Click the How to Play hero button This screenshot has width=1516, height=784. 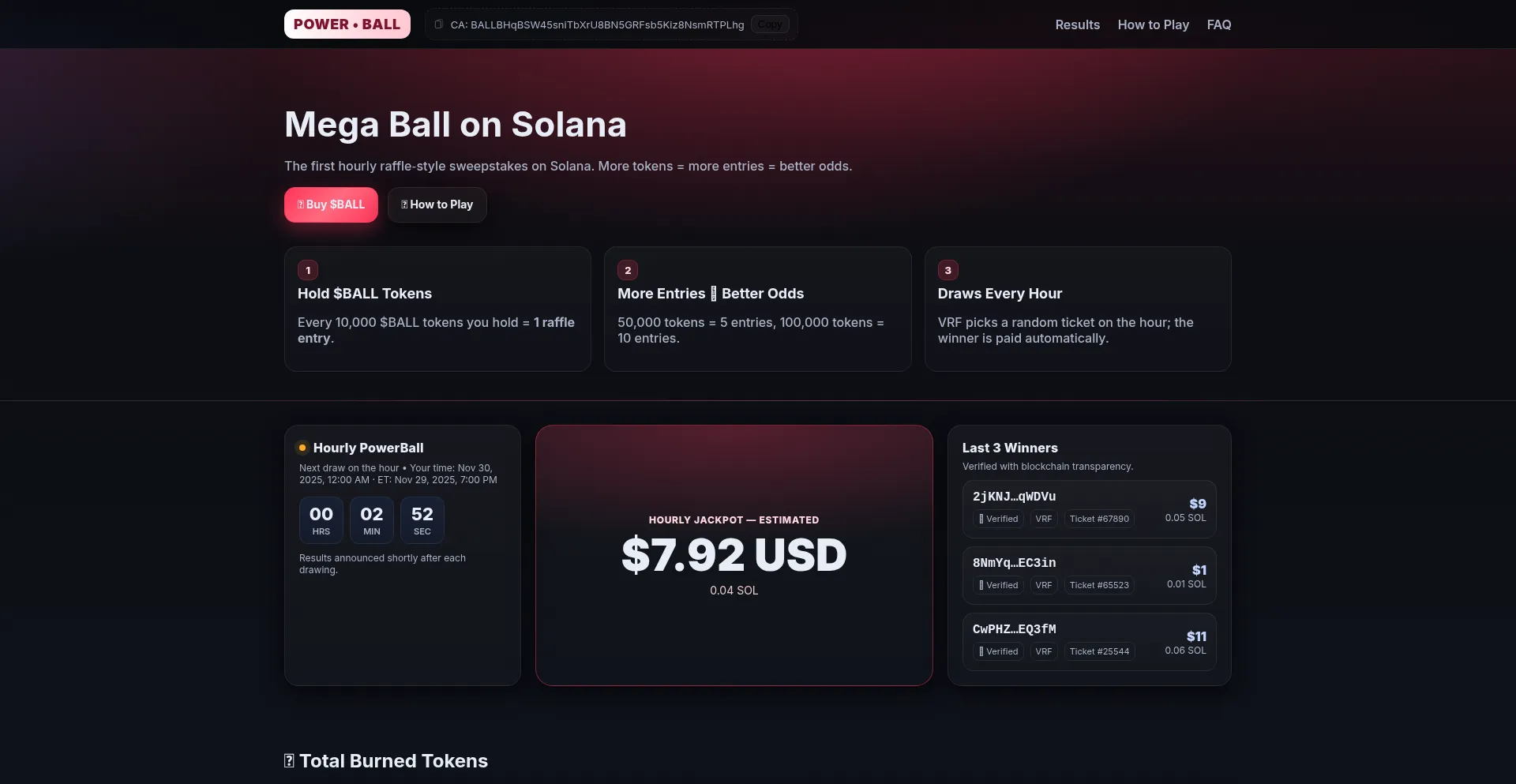coord(437,204)
